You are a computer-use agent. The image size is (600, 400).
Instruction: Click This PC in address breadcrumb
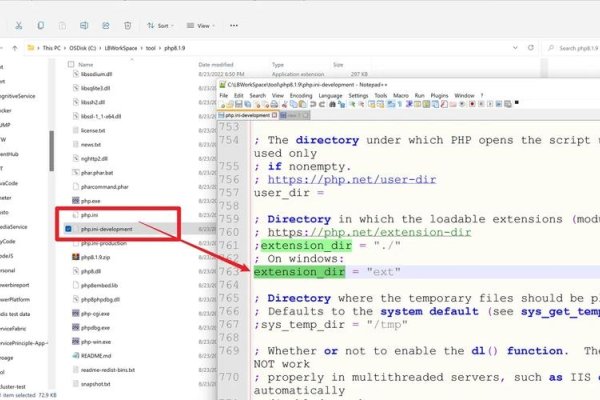coord(52,48)
